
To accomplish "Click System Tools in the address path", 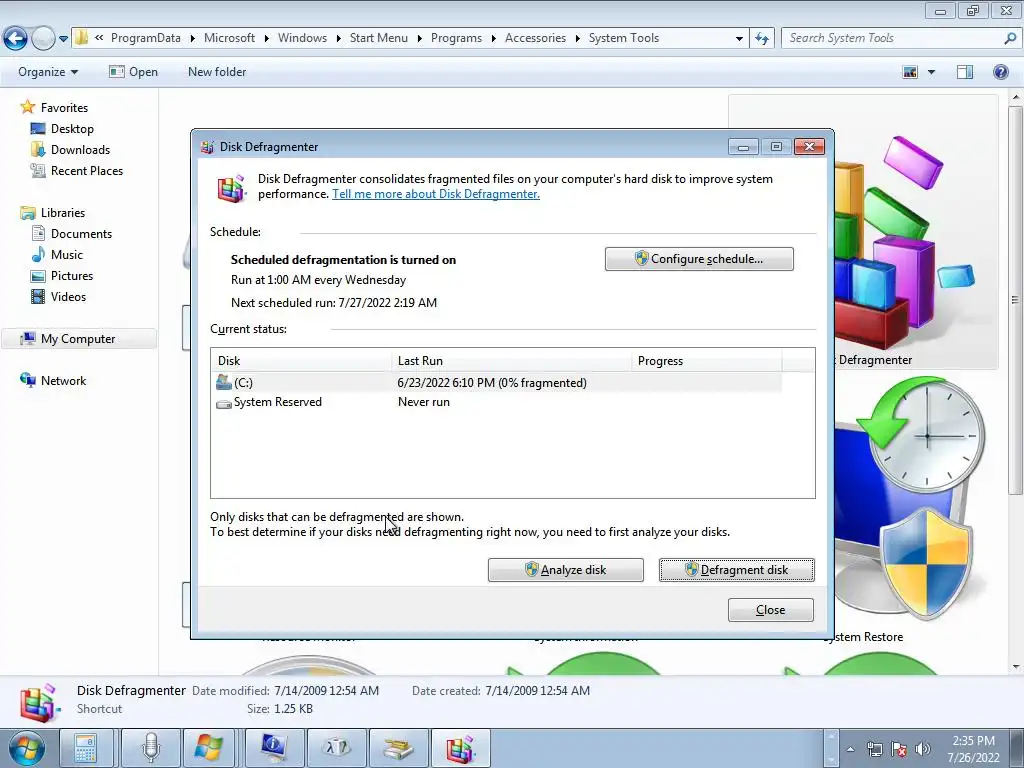I will [x=624, y=38].
